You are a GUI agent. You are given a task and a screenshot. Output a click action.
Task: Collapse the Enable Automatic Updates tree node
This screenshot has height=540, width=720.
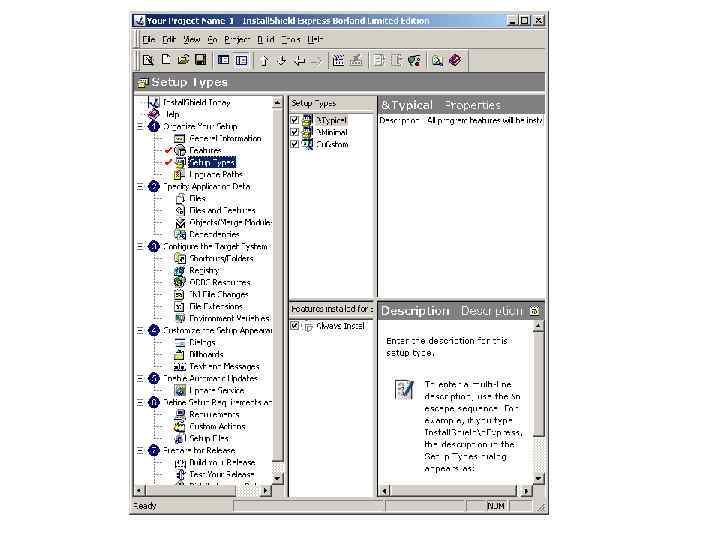click(140, 378)
